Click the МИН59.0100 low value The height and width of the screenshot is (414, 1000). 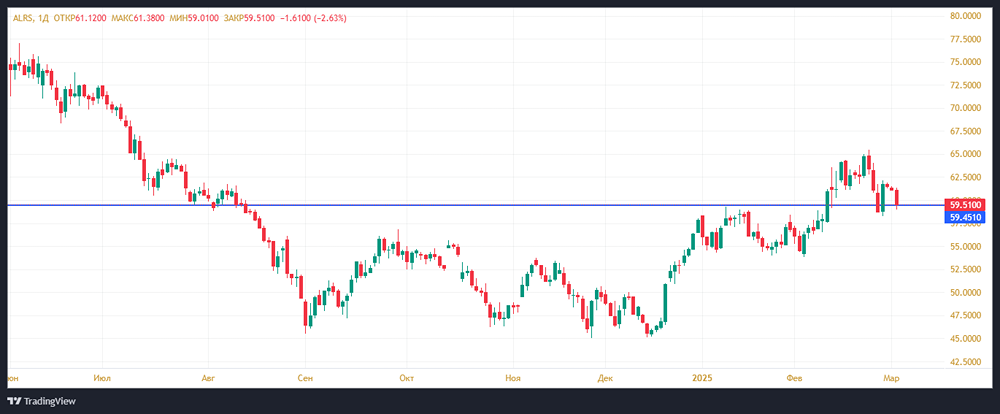pyautogui.click(x=194, y=18)
